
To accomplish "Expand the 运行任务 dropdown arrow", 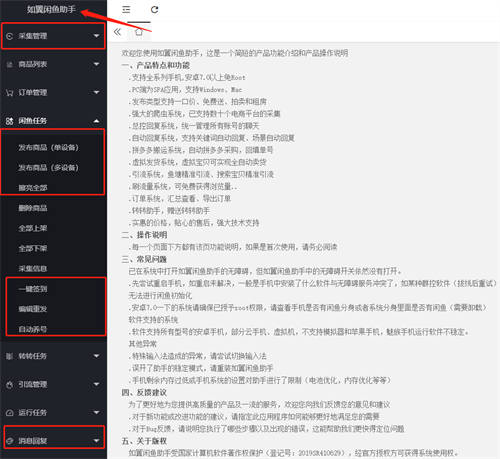I will 96,413.
